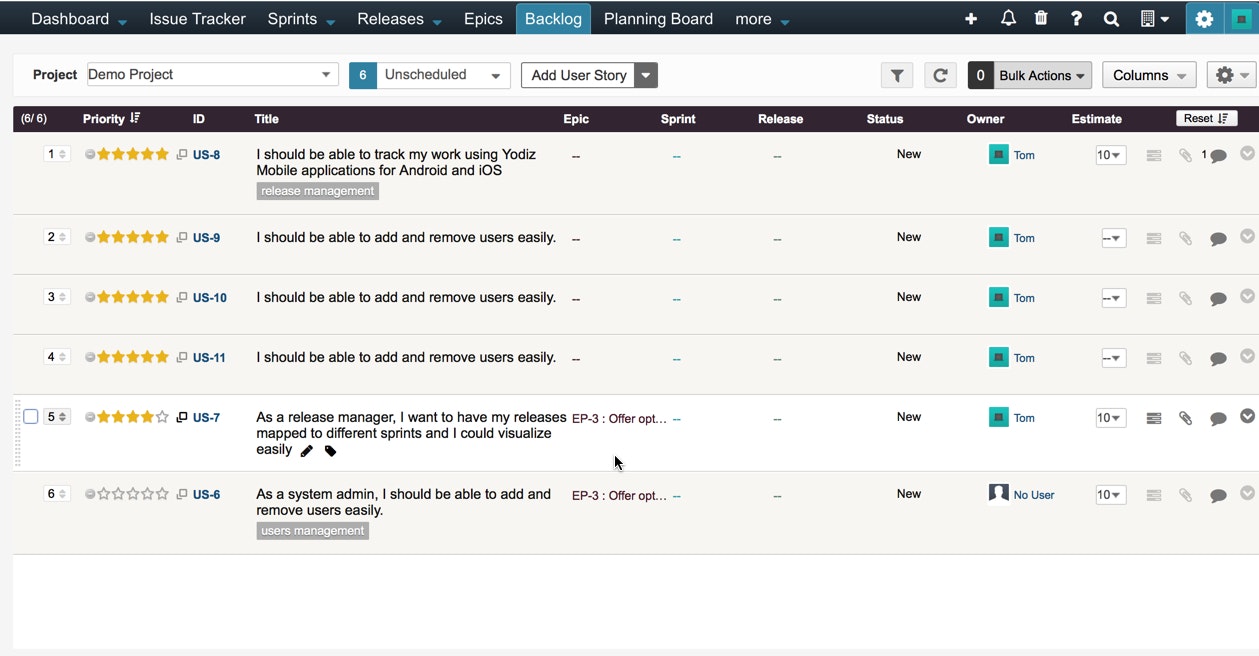
Task: Open the Planning Board tab
Action: tap(658, 19)
